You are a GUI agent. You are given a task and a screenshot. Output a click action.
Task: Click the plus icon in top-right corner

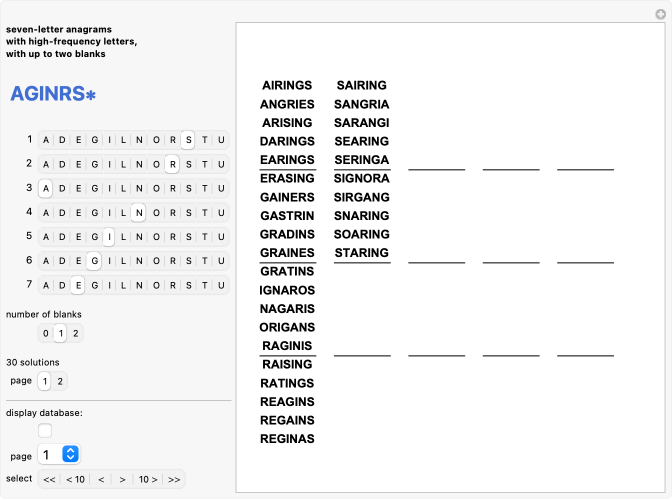pos(659,14)
